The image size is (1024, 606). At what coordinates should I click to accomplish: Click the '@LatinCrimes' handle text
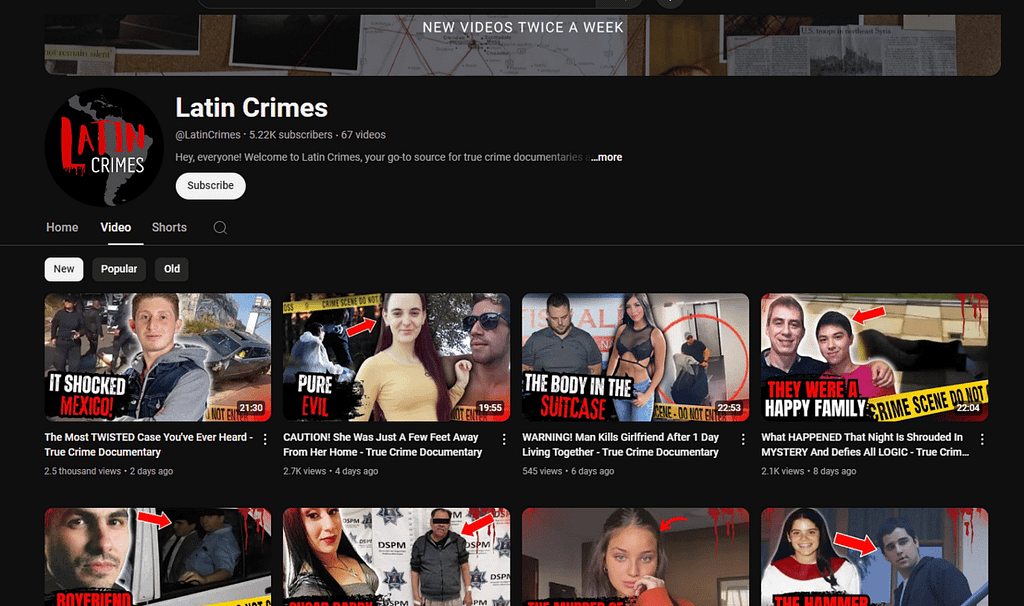click(208, 135)
